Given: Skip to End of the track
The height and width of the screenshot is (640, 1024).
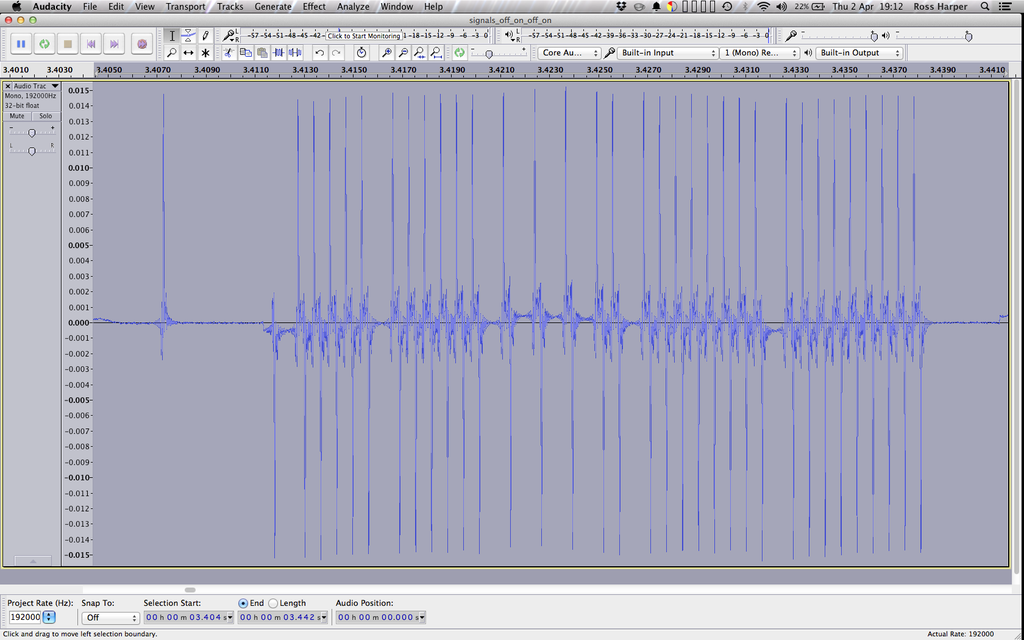Looking at the screenshot, I should pyautogui.click(x=114, y=44).
